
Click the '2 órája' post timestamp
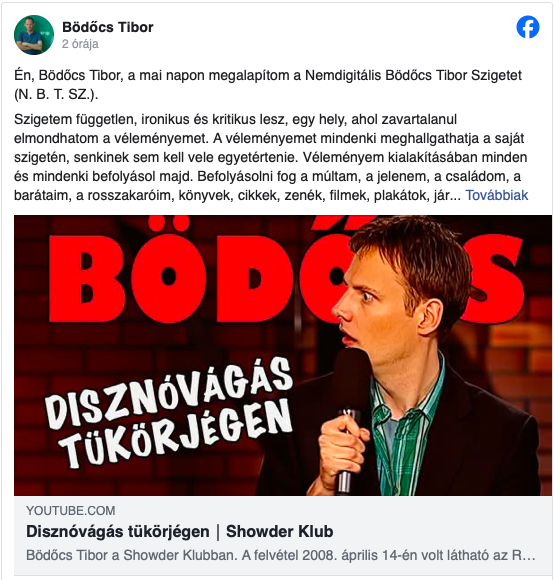[80, 44]
